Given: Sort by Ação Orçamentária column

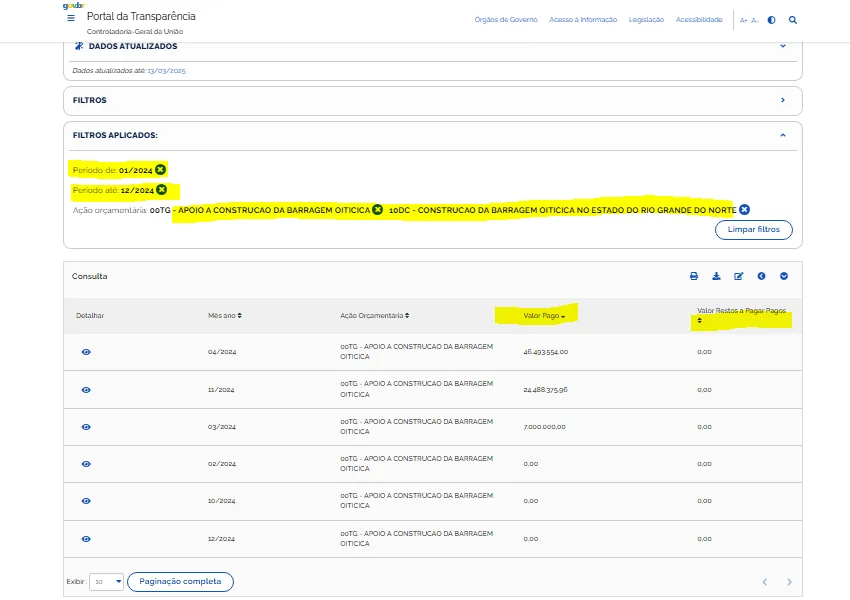Looking at the screenshot, I should click(375, 315).
